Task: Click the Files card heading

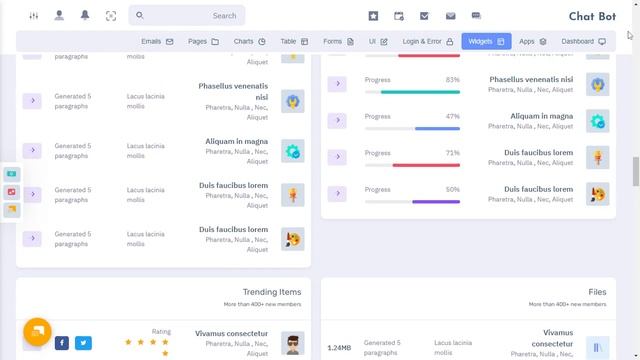Action: click(597, 292)
